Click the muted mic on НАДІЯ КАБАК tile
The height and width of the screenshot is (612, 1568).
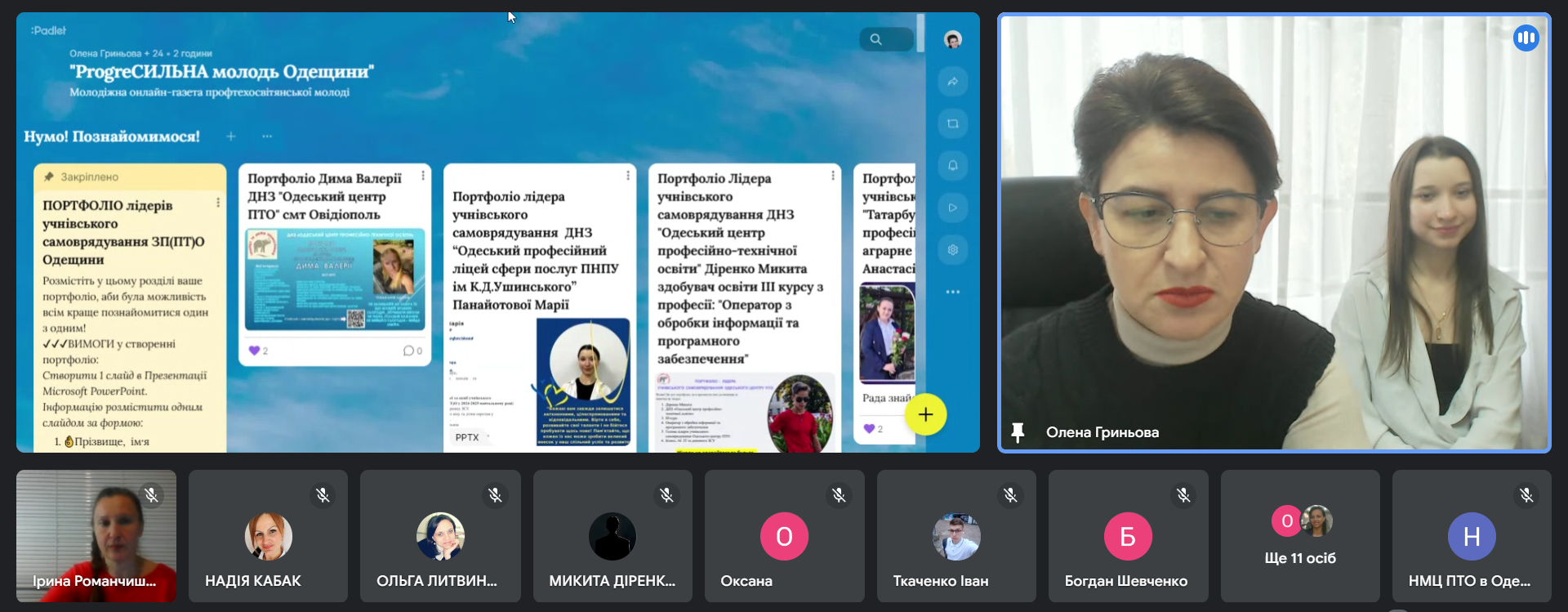[x=323, y=495]
